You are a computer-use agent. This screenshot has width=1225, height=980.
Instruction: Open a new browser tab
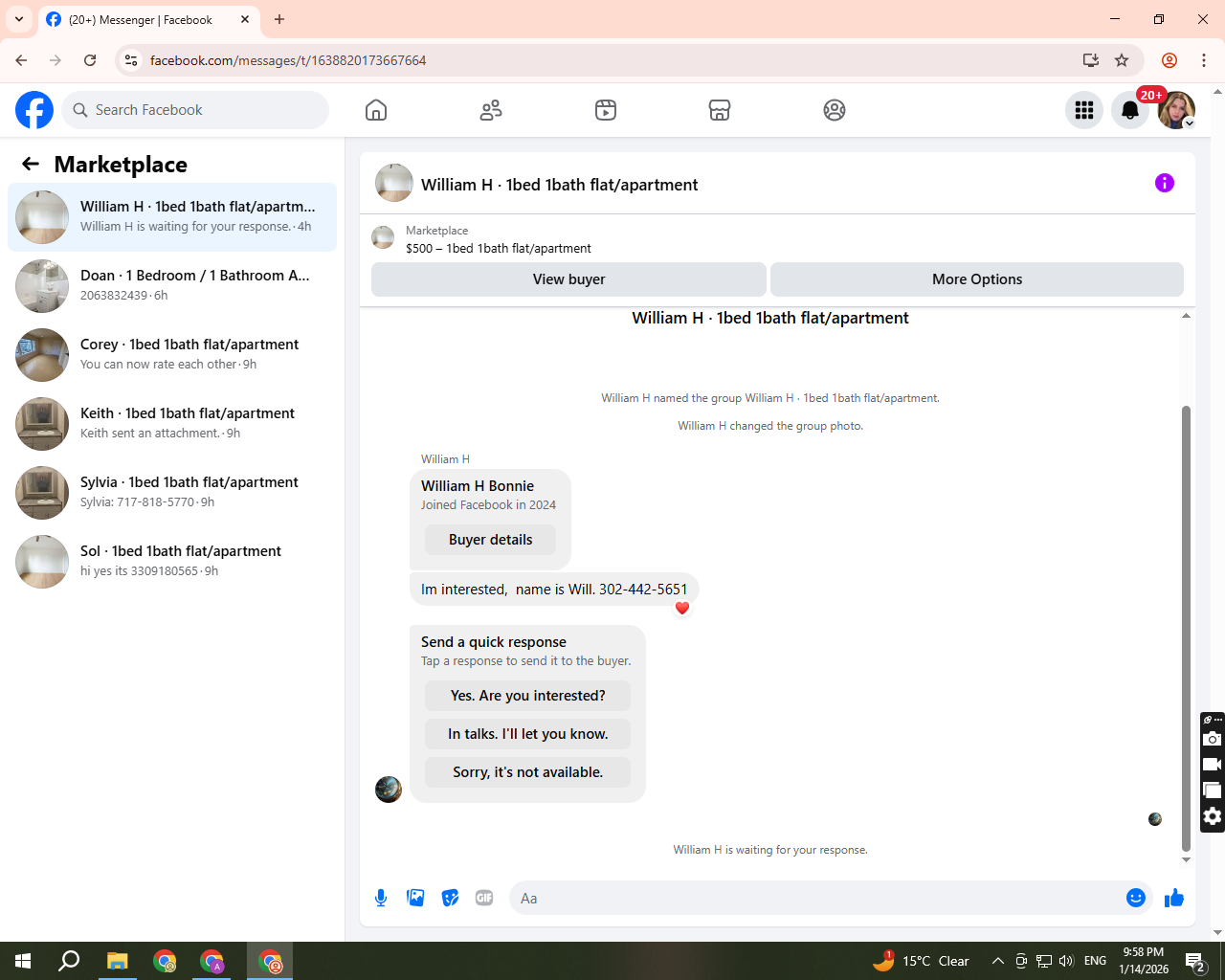coord(279,19)
